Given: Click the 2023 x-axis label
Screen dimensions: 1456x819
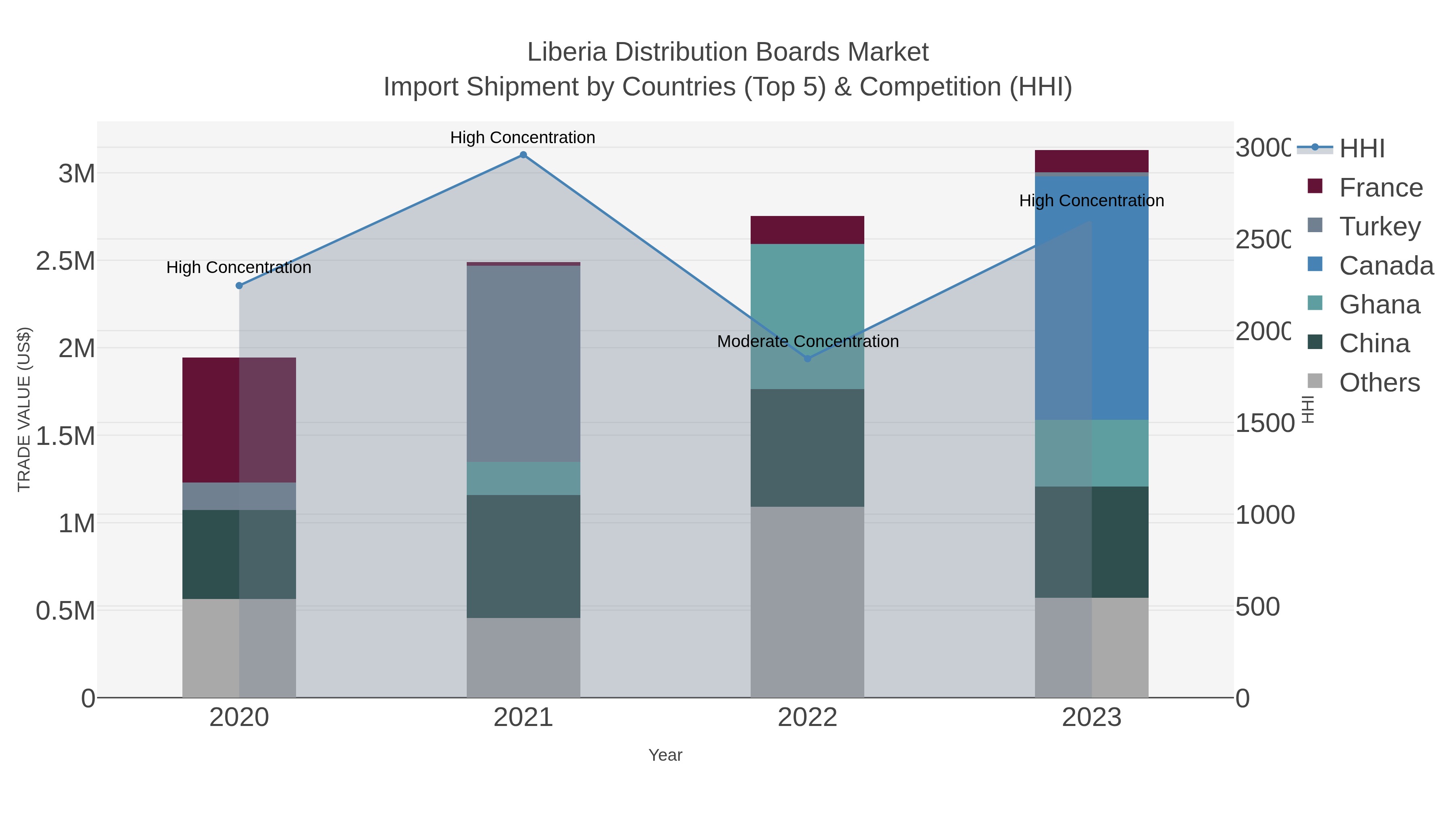Looking at the screenshot, I should tap(1092, 718).
